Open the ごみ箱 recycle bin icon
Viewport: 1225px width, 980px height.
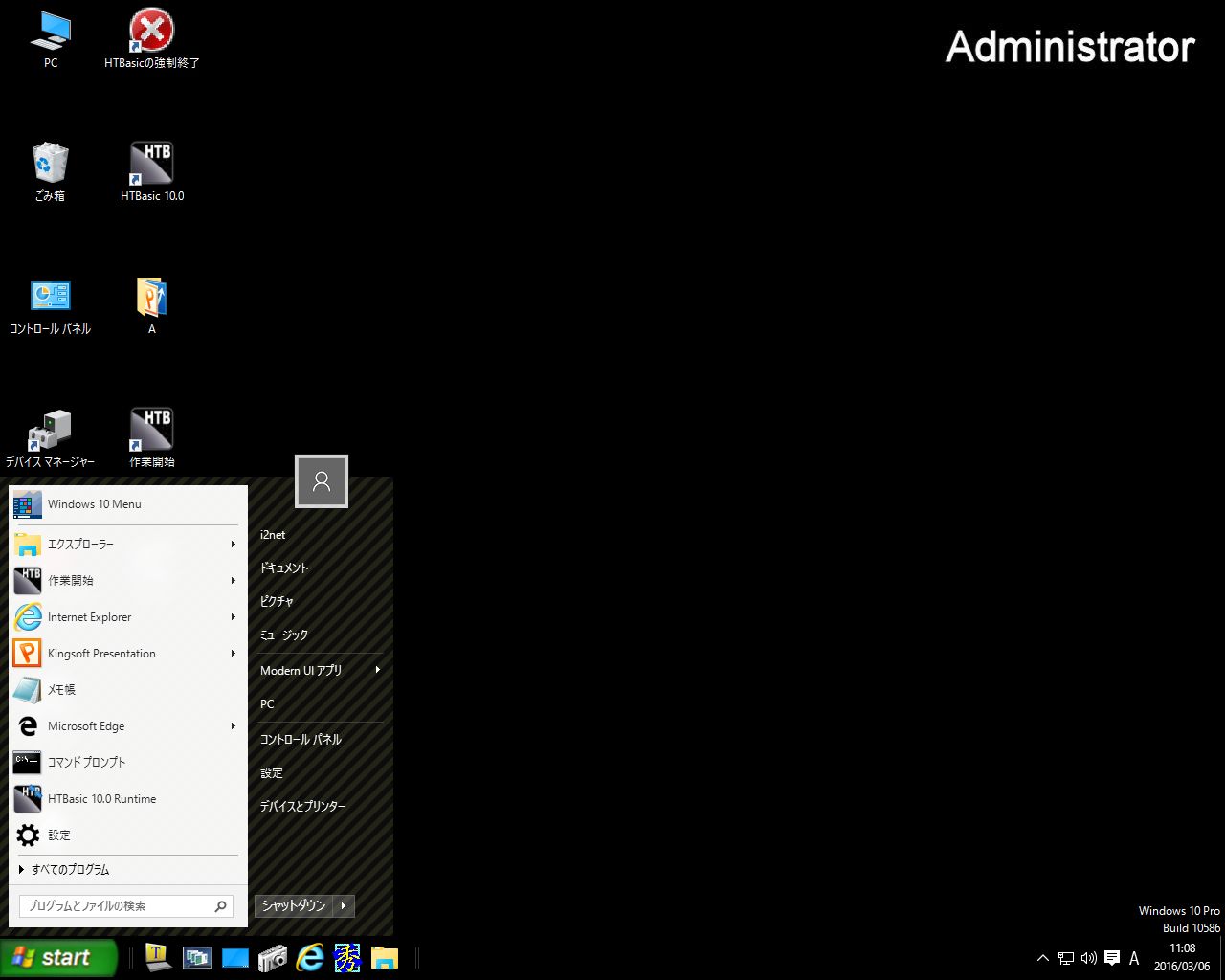pos(51,172)
